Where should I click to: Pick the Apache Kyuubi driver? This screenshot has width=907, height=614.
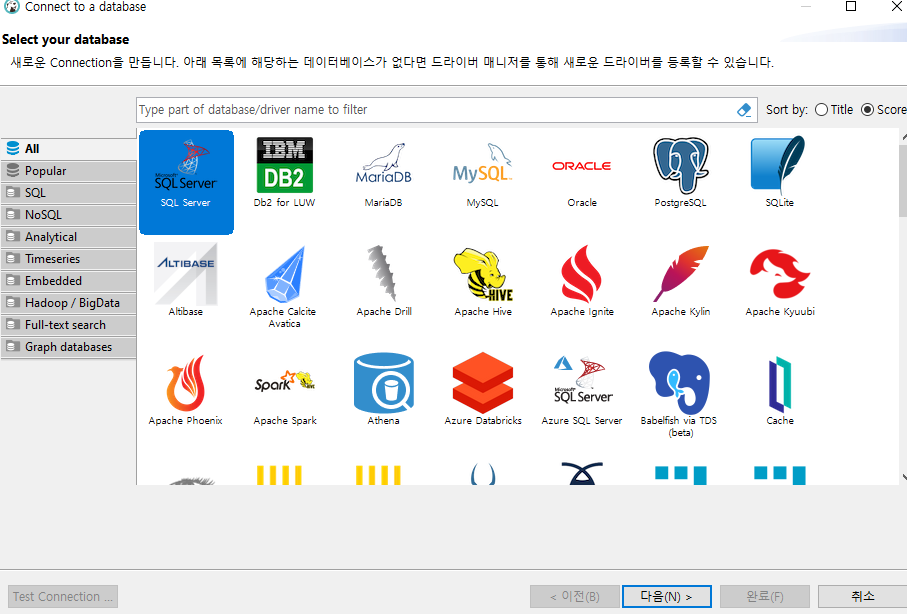coord(780,280)
